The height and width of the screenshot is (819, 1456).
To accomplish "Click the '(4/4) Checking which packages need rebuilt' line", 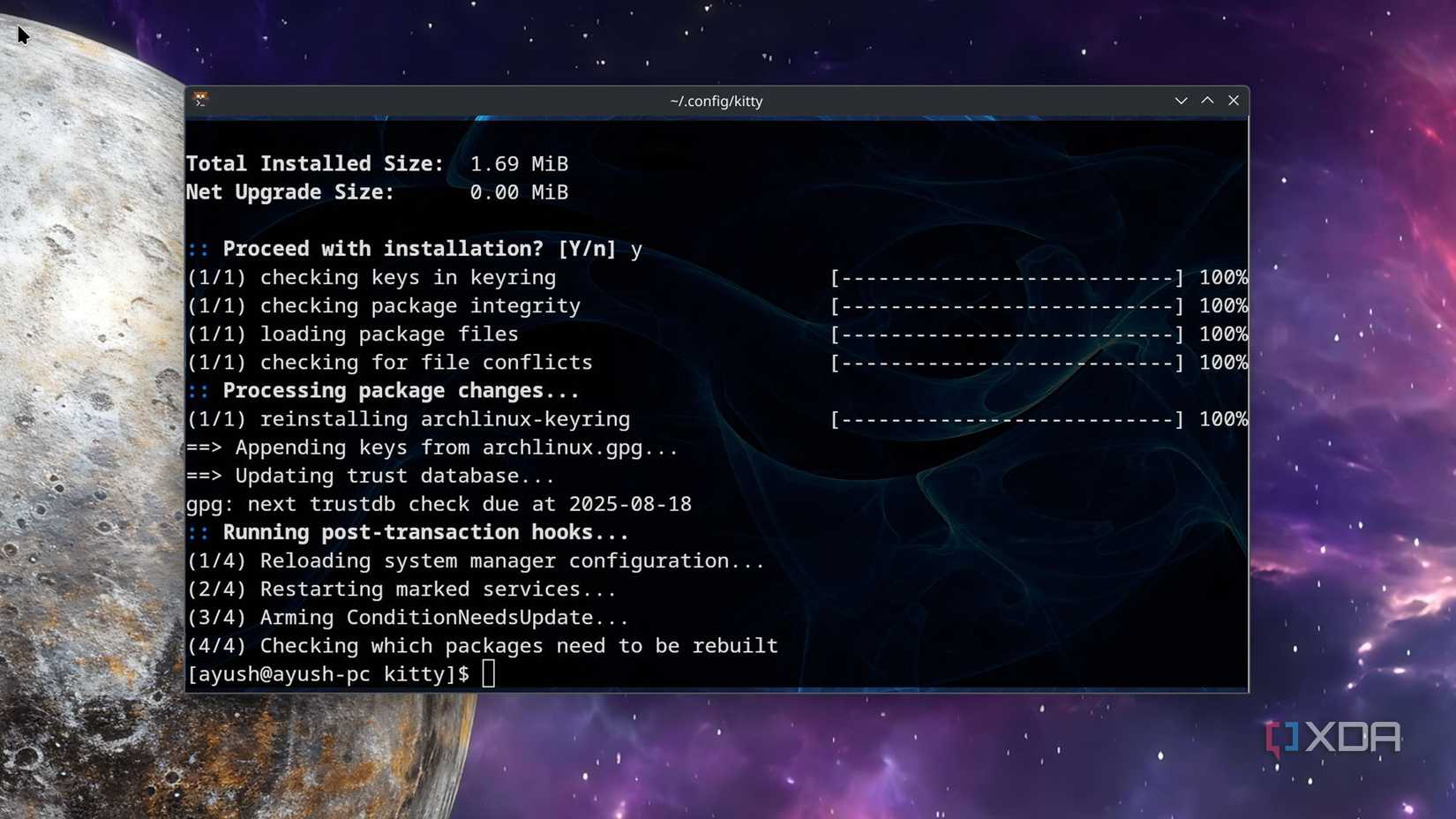I will click(x=483, y=645).
